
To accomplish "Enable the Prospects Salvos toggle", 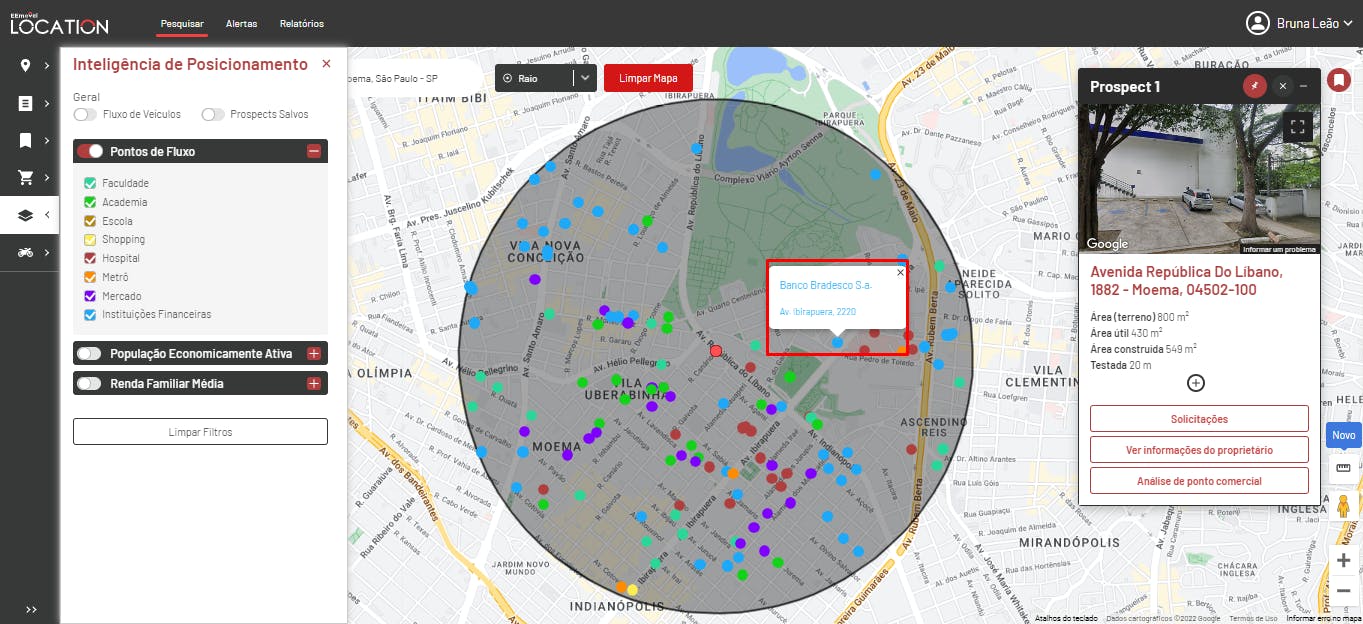I will click(x=213, y=114).
